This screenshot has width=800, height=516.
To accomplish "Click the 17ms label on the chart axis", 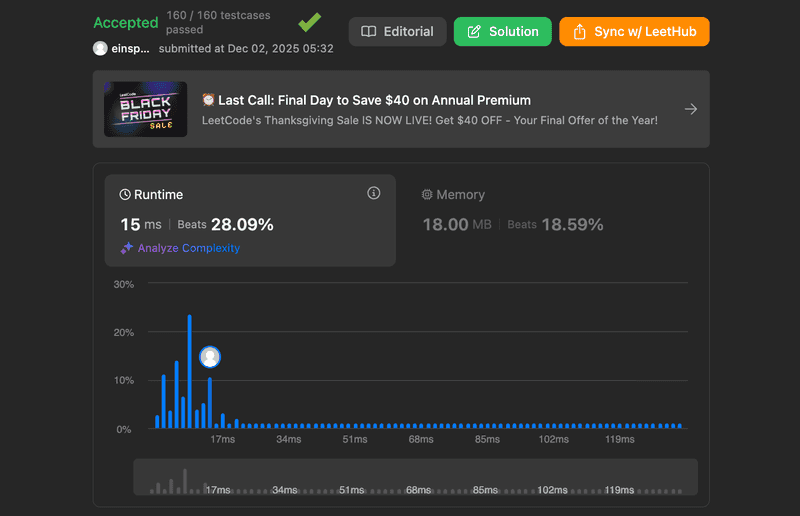I will (x=222, y=439).
